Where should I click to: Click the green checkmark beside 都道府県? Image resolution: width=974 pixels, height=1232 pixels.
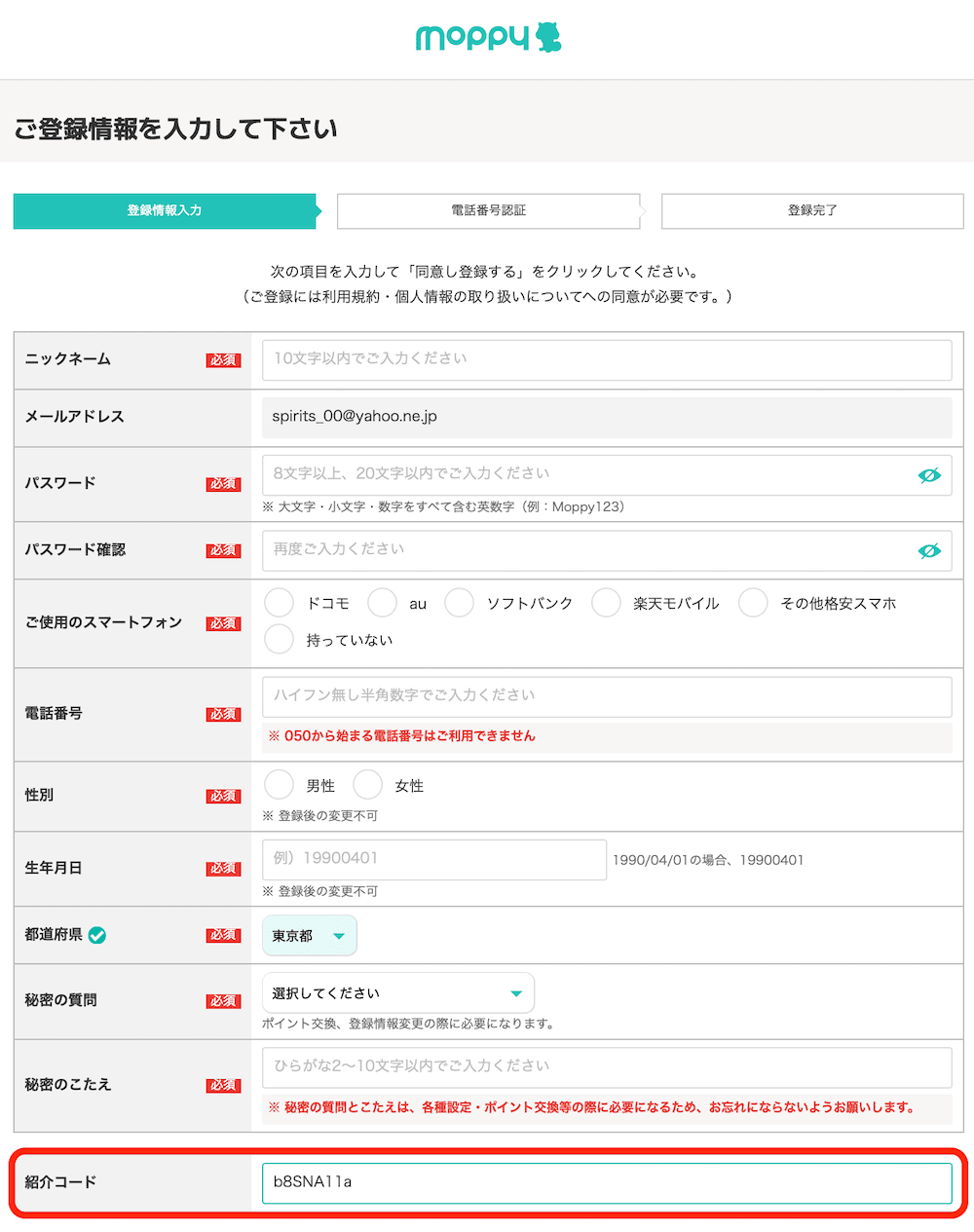pos(97,933)
